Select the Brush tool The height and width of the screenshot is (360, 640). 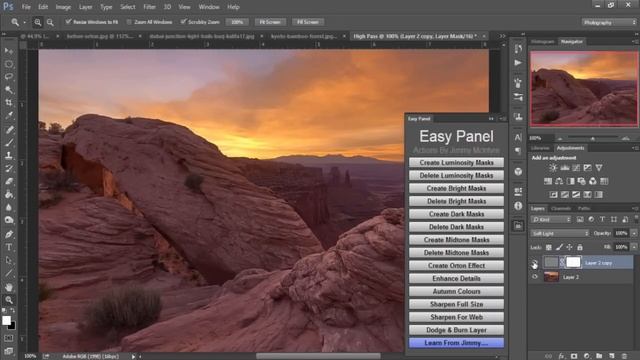[x=9, y=142]
